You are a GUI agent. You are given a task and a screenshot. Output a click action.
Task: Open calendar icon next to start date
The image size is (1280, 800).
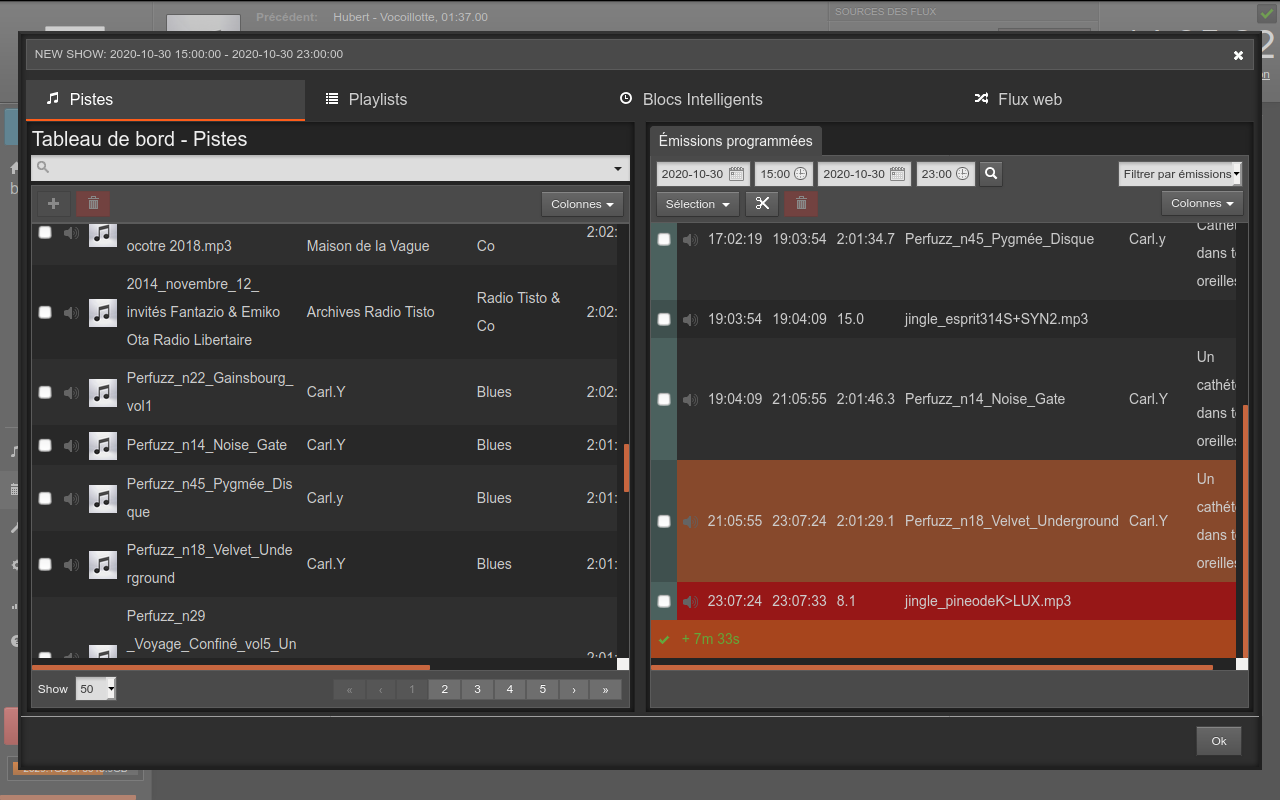pyautogui.click(x=737, y=174)
